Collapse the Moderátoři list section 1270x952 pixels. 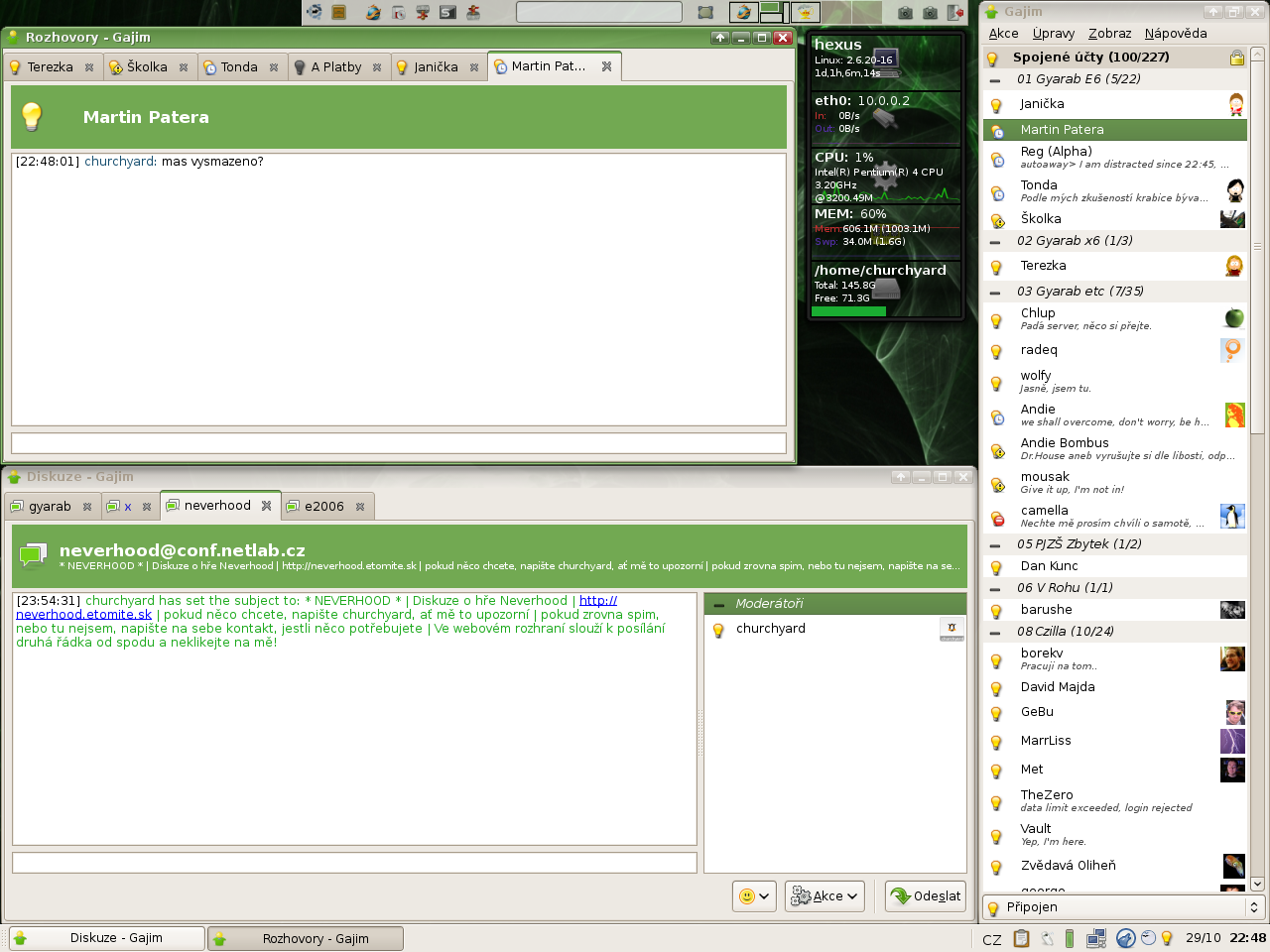[x=719, y=604]
